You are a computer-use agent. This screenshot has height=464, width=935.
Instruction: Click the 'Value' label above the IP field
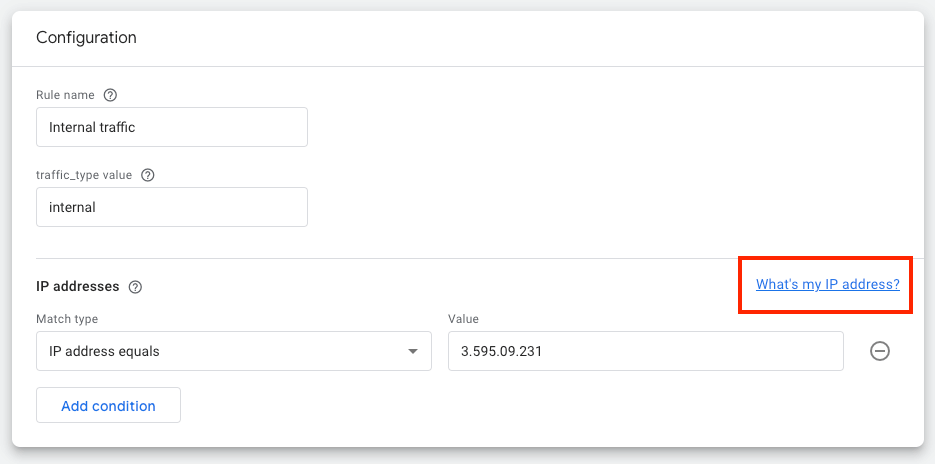pos(463,319)
